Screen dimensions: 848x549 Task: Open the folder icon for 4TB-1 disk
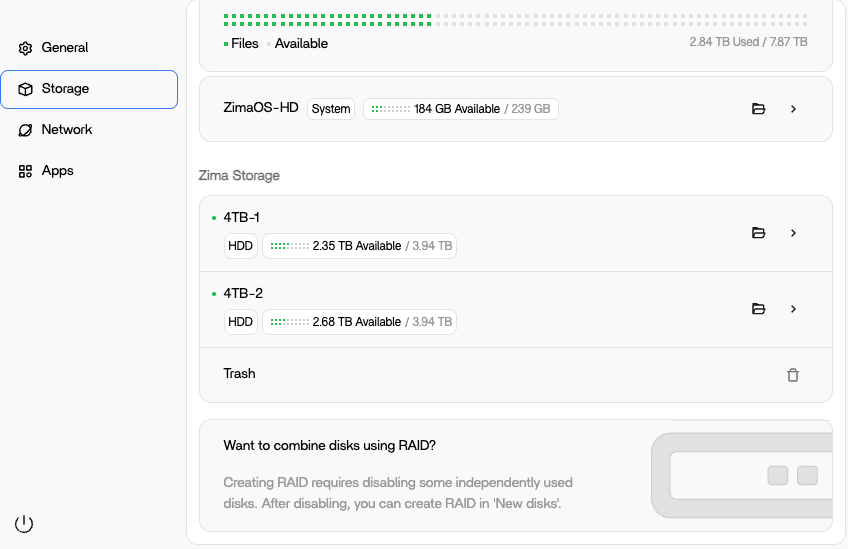(758, 233)
